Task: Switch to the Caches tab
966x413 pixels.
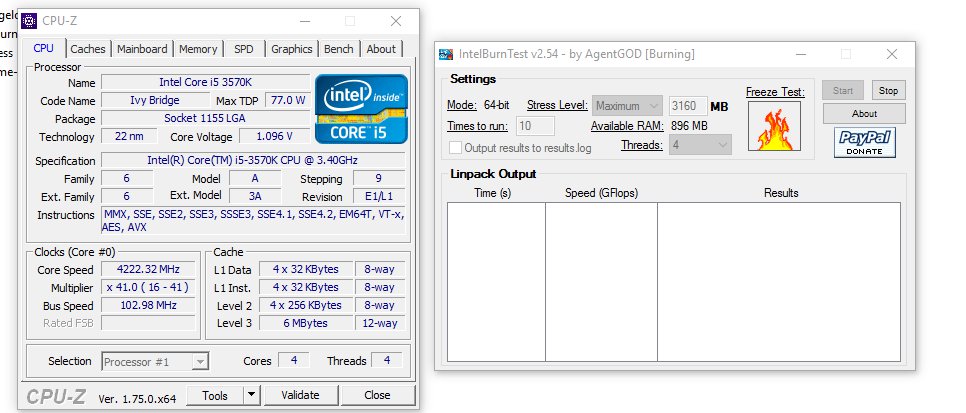Action: click(87, 49)
